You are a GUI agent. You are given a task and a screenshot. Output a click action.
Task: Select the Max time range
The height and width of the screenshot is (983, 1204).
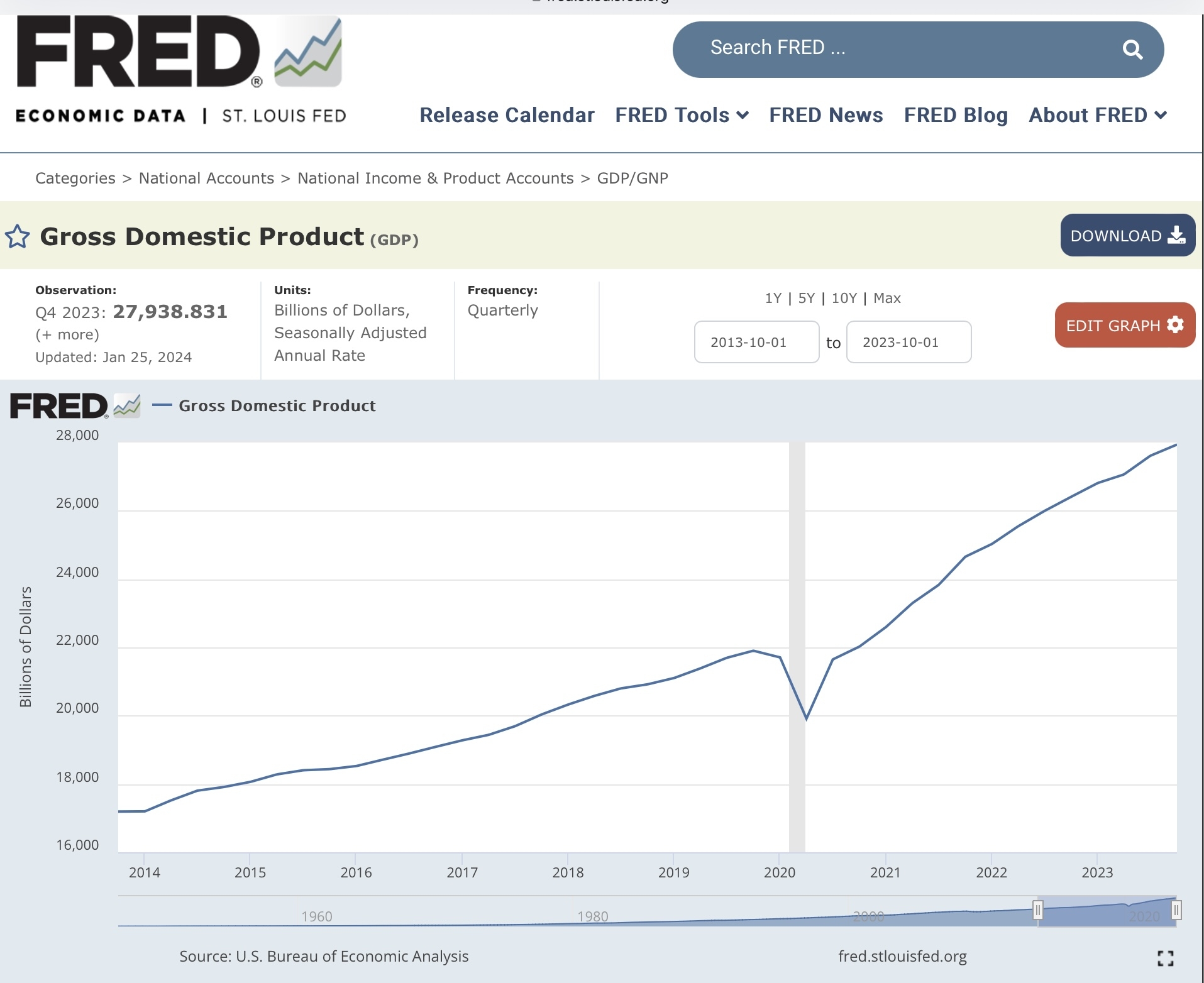pyautogui.click(x=886, y=298)
